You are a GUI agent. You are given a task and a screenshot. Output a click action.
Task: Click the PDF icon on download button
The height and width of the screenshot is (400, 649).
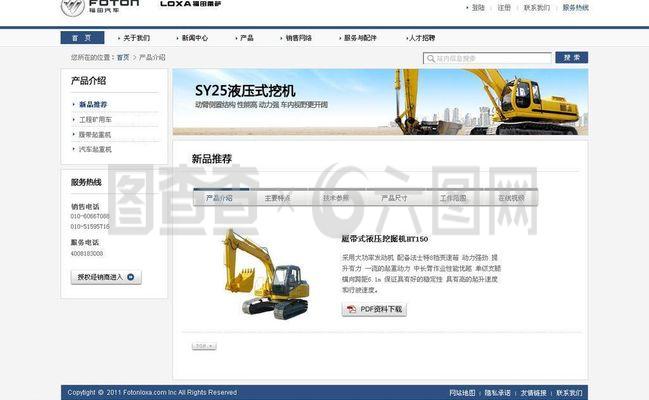click(x=351, y=310)
